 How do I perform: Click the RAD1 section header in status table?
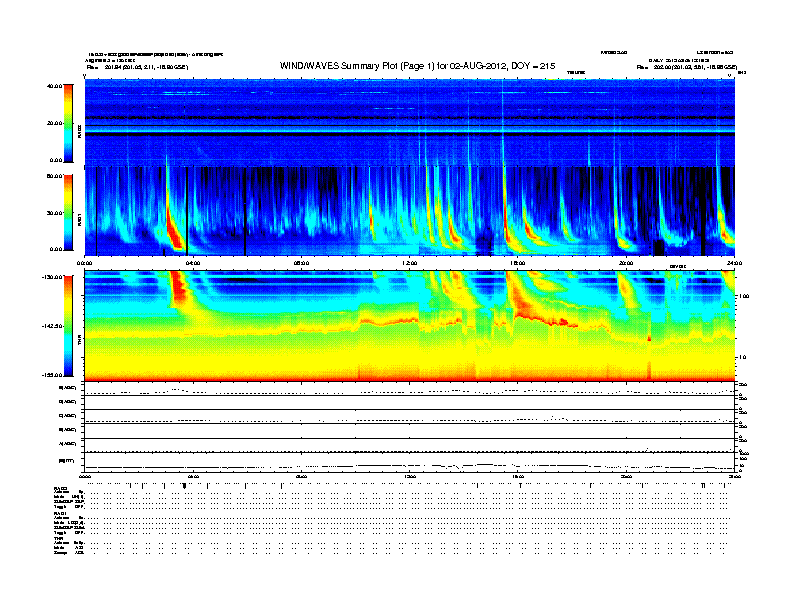tap(61, 513)
